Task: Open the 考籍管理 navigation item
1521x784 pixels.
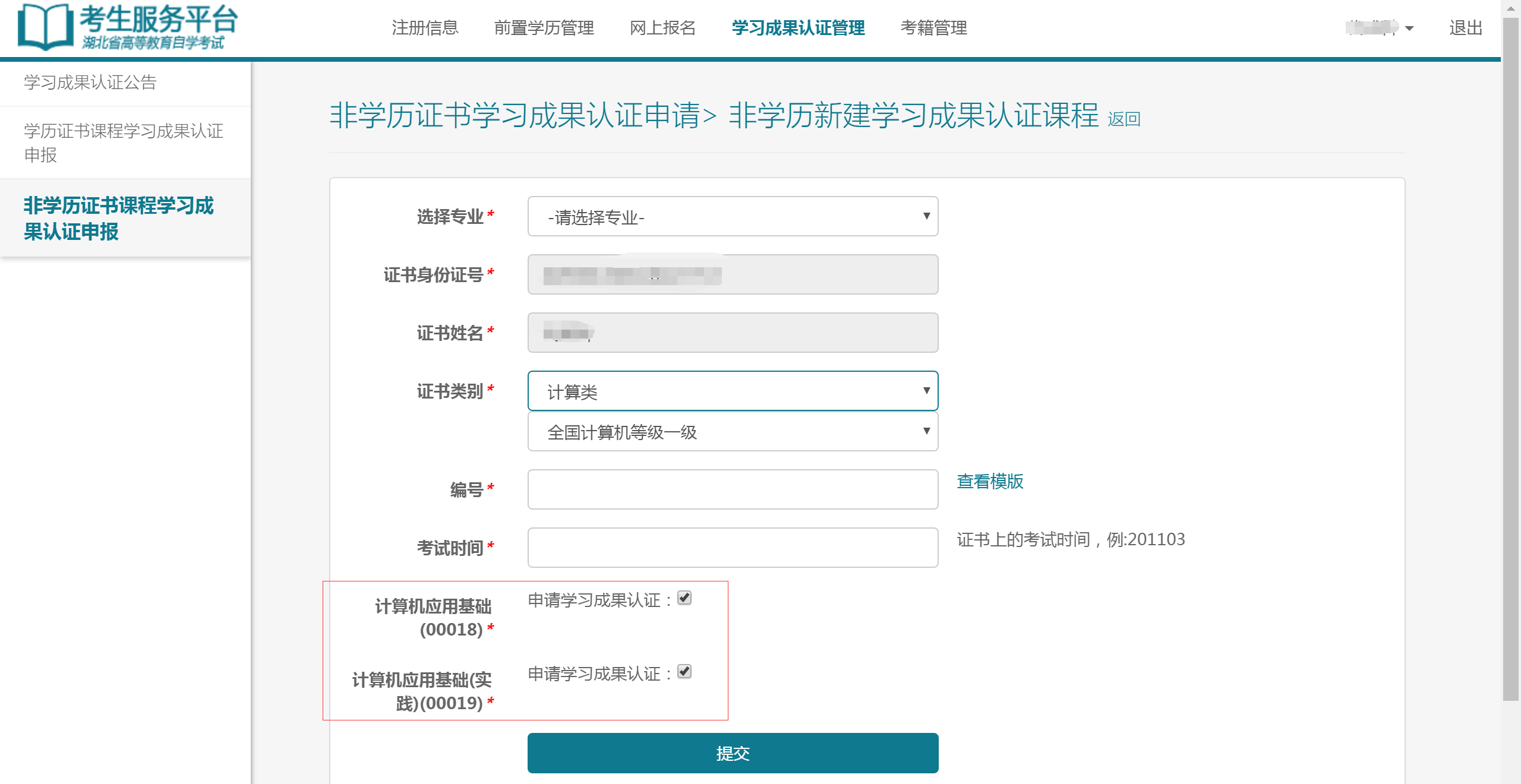Action: (935, 28)
